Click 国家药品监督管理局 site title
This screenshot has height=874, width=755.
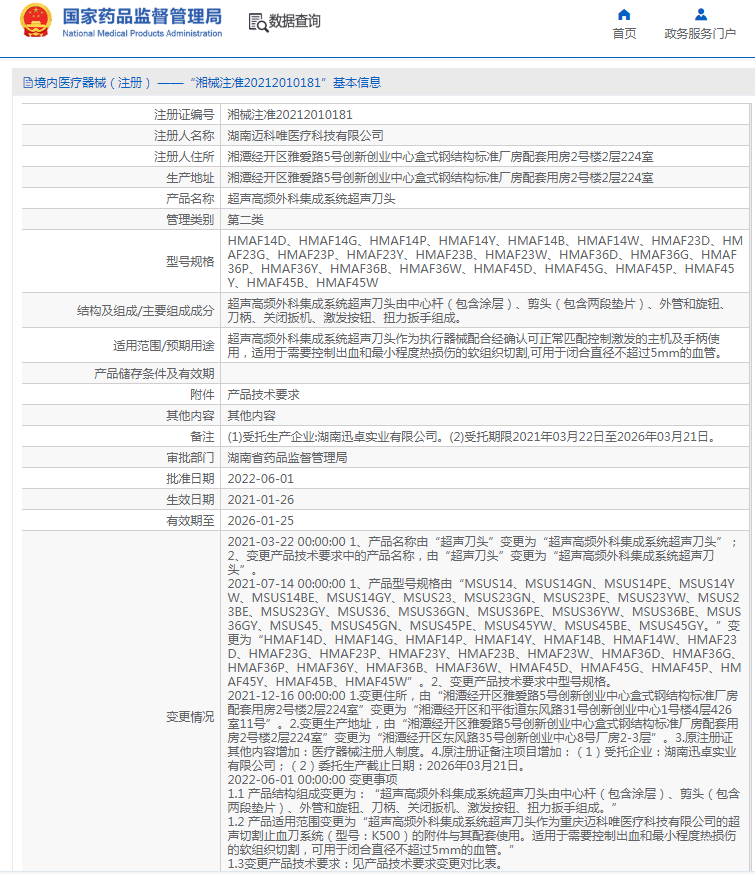click(142, 17)
